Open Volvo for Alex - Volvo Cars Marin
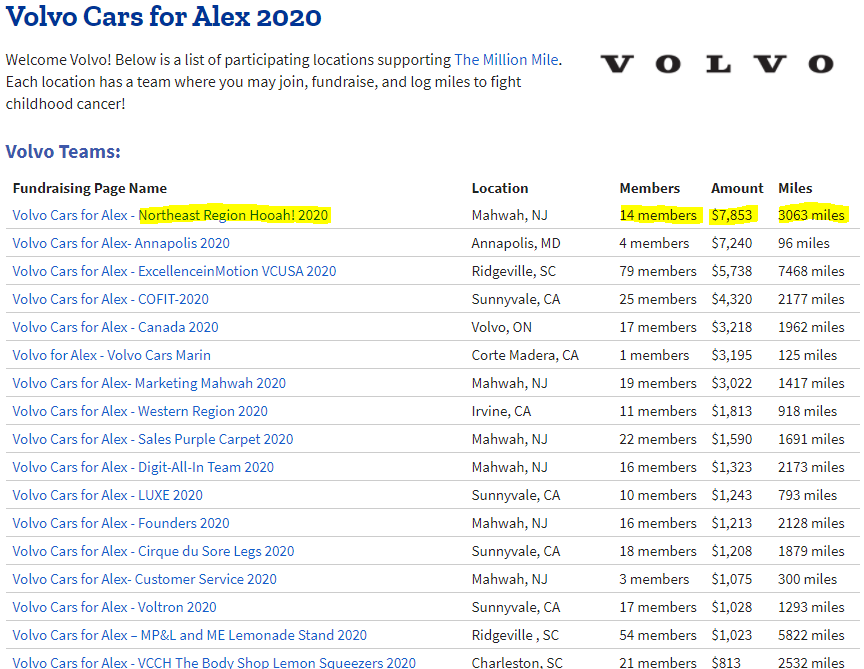 (x=111, y=355)
